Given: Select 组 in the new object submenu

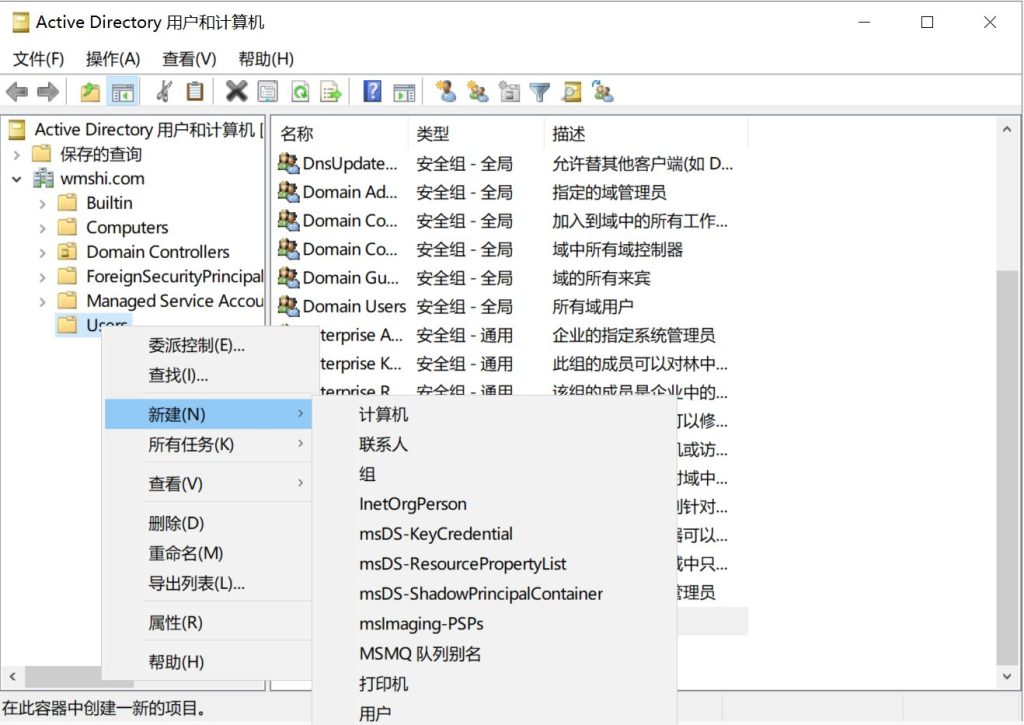Looking at the screenshot, I should pyautogui.click(x=366, y=474).
